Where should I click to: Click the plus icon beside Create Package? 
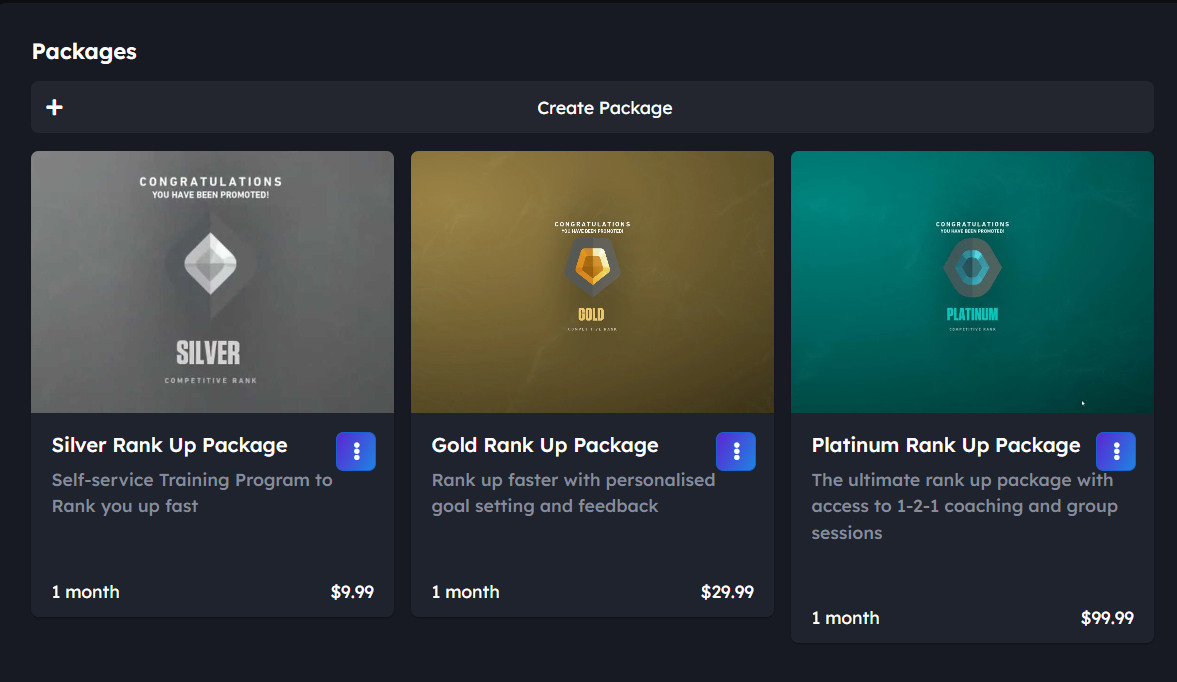(55, 107)
